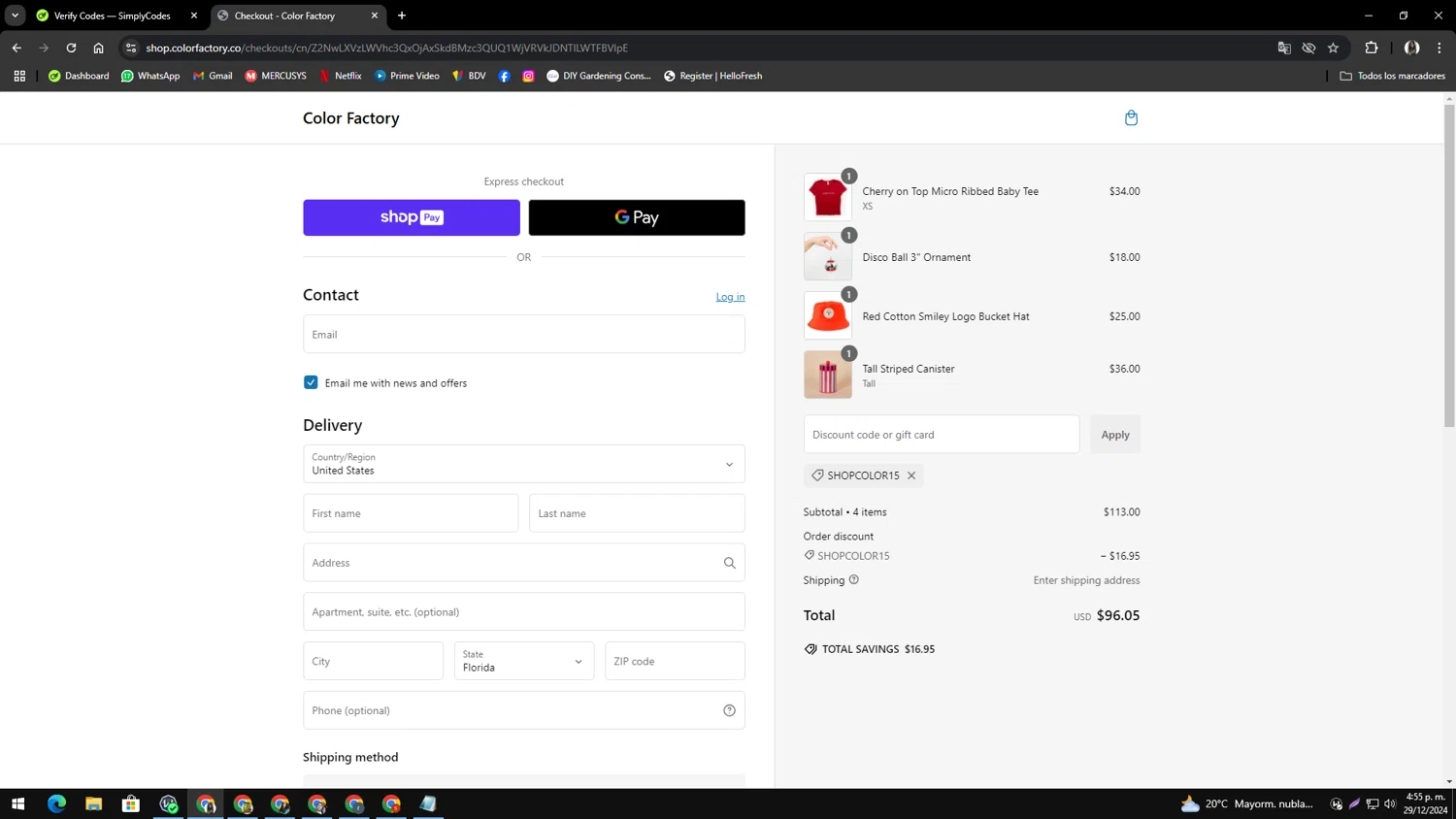Open a new browser tab
Screen dimensions: 1456x819
pos(402,16)
